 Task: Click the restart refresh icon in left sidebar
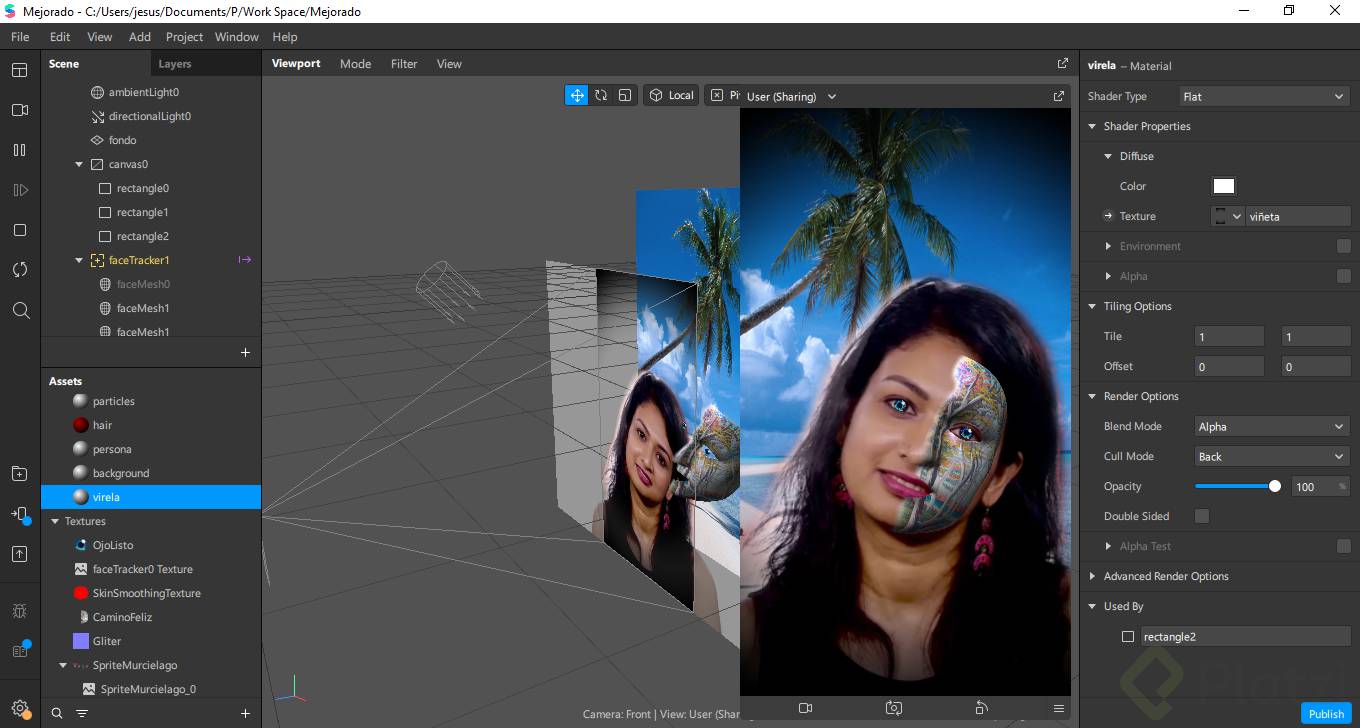[x=20, y=270]
